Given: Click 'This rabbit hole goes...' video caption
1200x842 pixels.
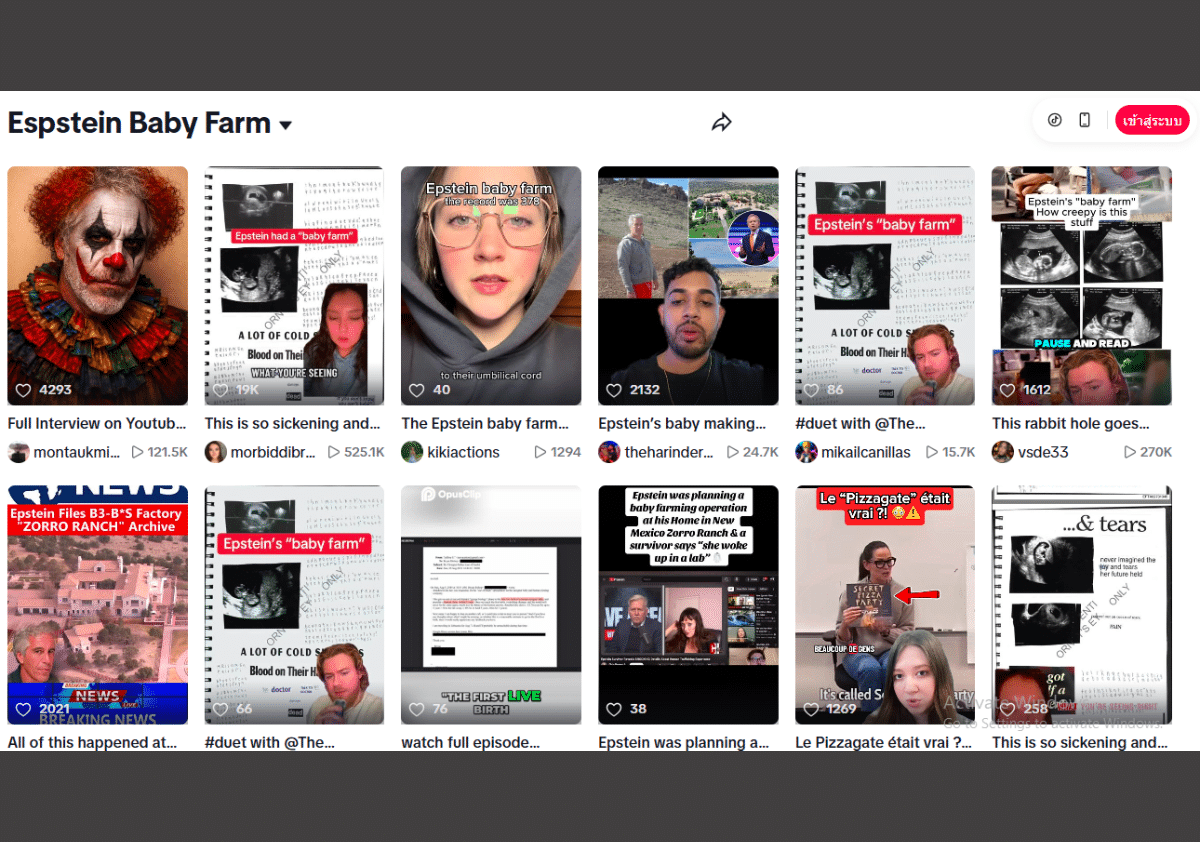Looking at the screenshot, I should tap(1070, 423).
